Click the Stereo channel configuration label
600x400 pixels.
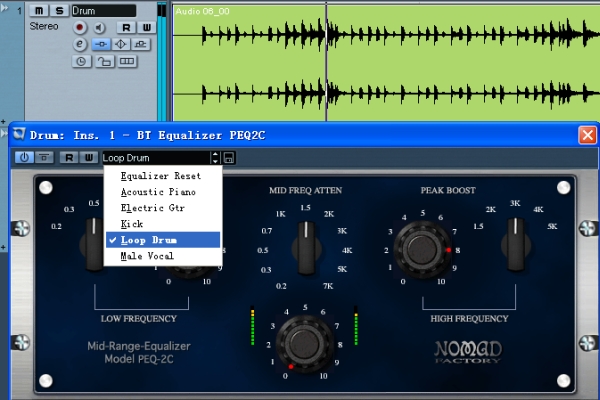[44, 26]
